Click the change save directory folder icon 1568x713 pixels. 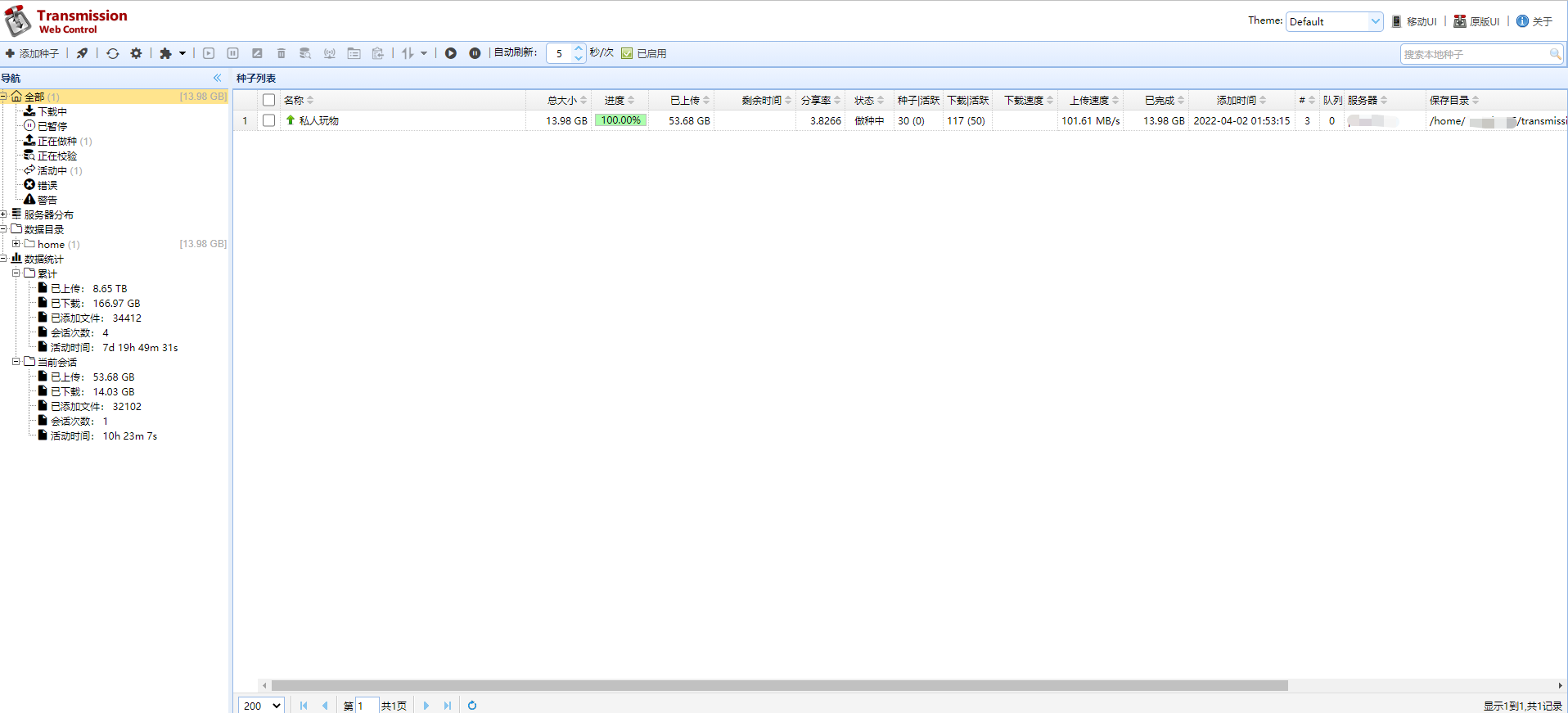(x=354, y=53)
